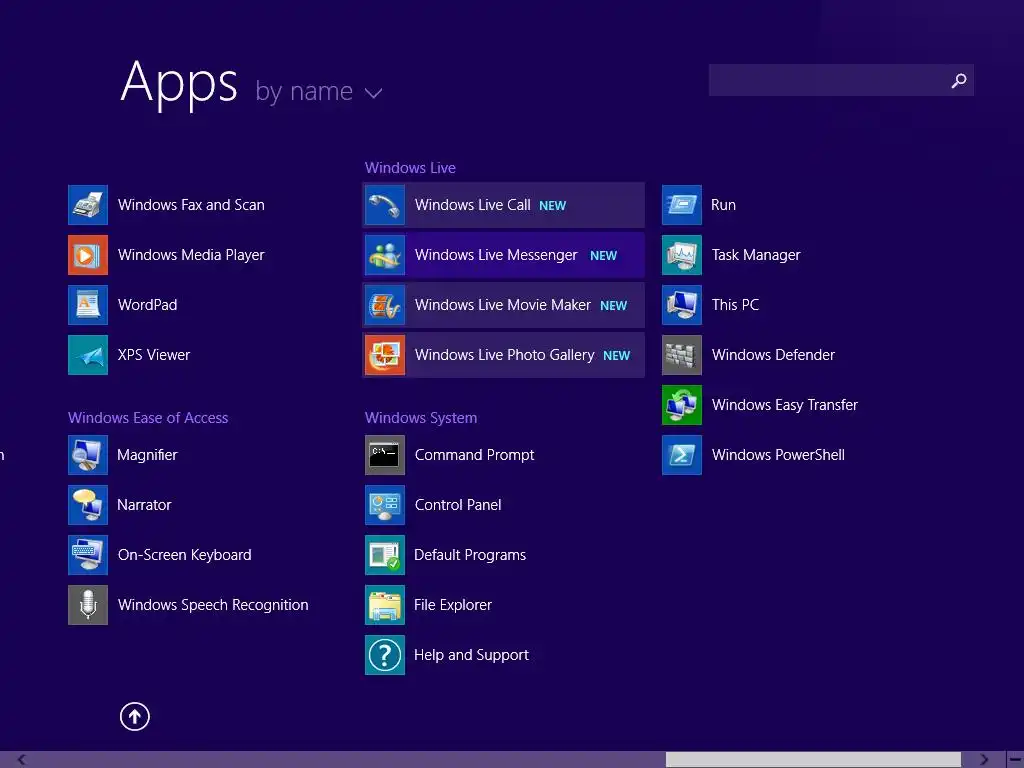Start the Narrator icon

pyautogui.click(x=88, y=505)
